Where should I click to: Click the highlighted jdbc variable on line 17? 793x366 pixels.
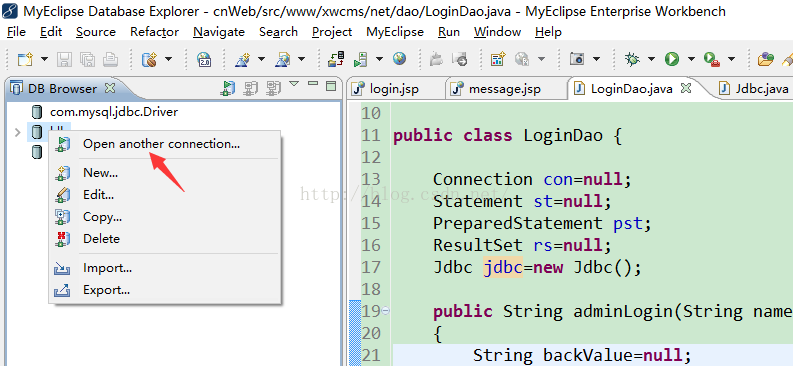click(x=503, y=267)
